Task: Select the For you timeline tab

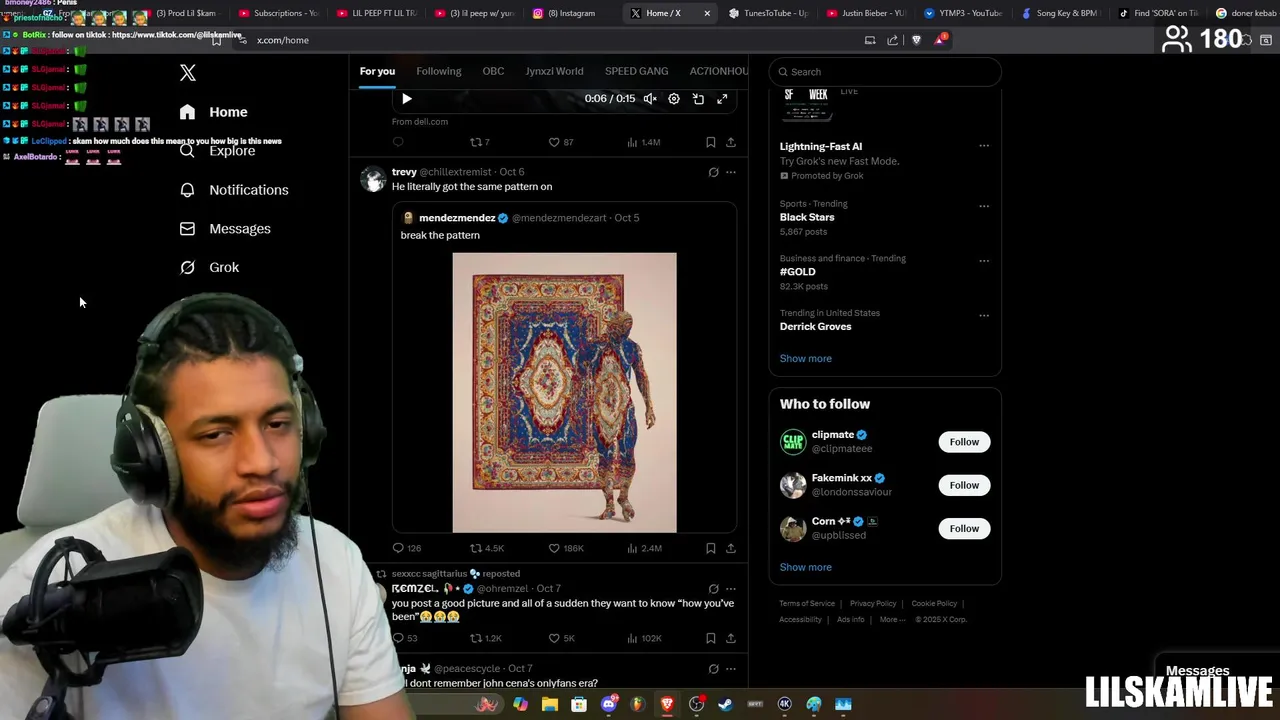Action: click(x=377, y=71)
